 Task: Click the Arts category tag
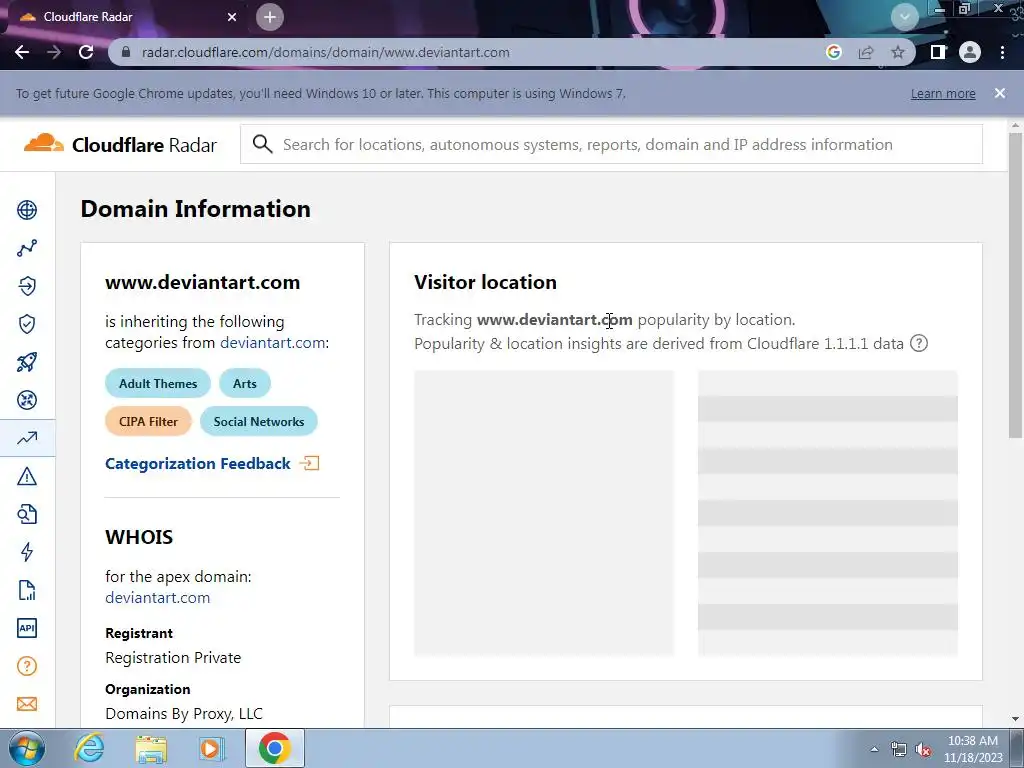point(245,383)
